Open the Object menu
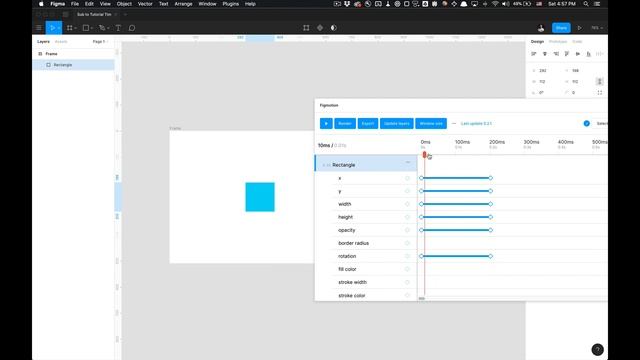The width and height of the screenshot is (640, 360). [x=124, y=4]
